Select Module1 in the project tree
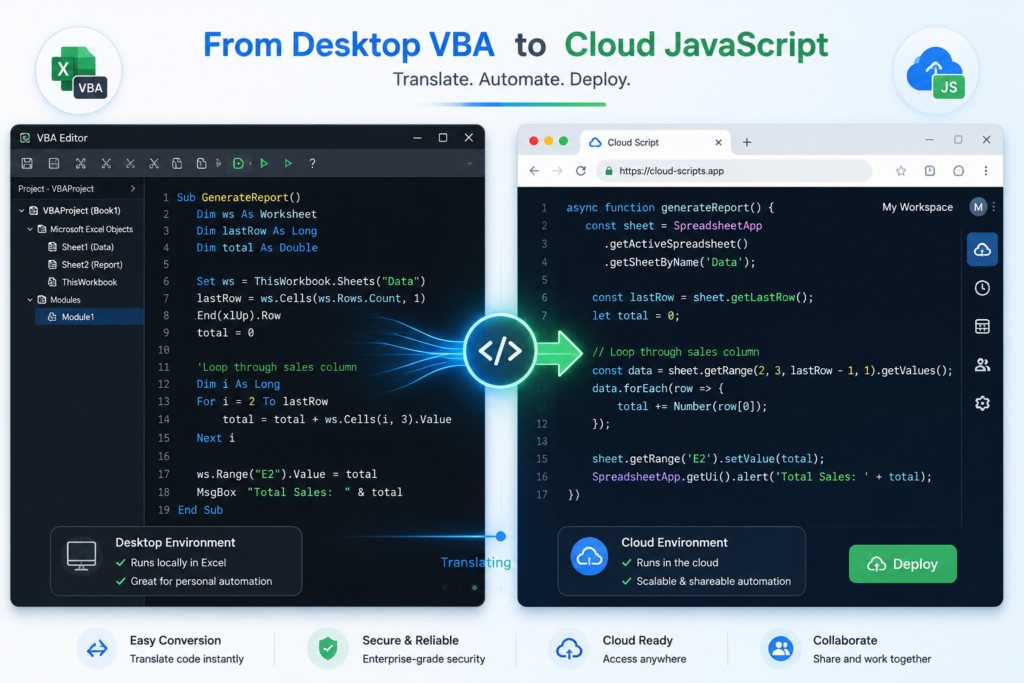The height and width of the screenshot is (683, 1024). (x=89, y=317)
